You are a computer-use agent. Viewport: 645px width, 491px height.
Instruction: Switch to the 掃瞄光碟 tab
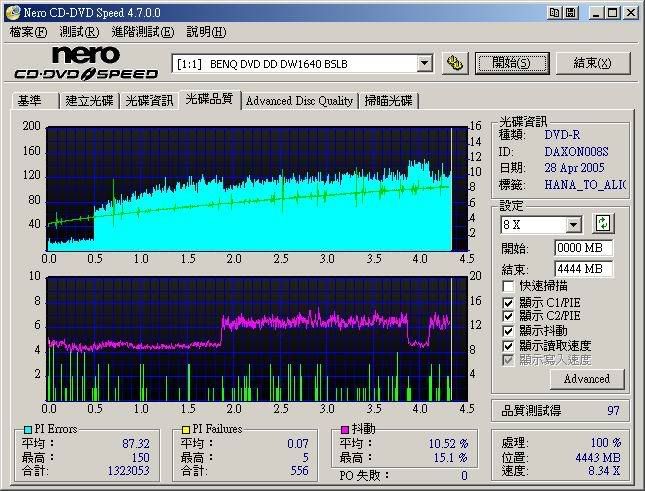point(388,101)
